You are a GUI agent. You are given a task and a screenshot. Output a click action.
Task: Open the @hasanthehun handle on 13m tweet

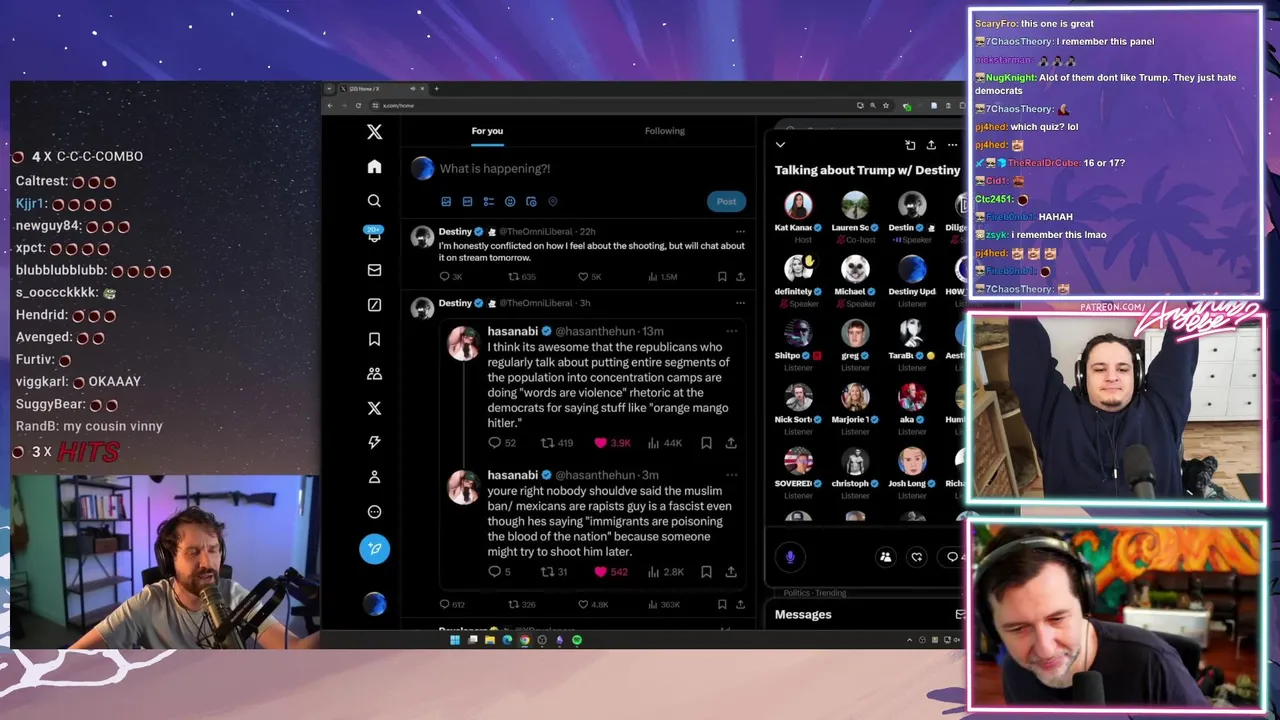click(x=596, y=331)
